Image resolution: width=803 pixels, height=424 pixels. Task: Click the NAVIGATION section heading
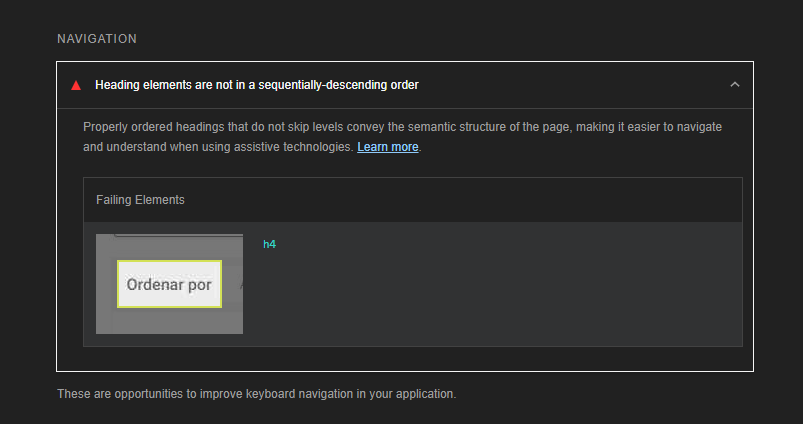[x=97, y=39]
